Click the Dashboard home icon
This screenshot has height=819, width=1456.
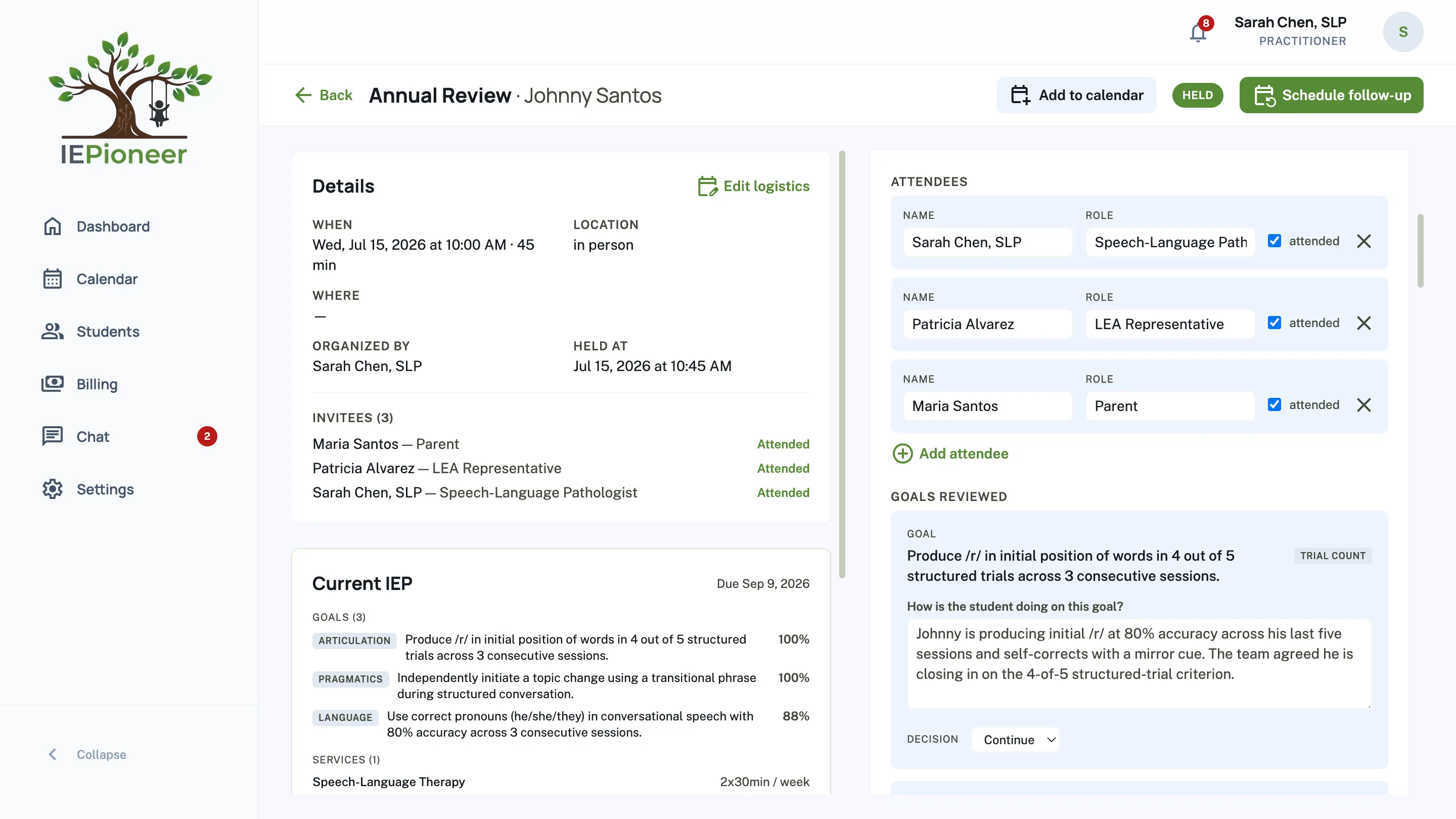click(53, 226)
